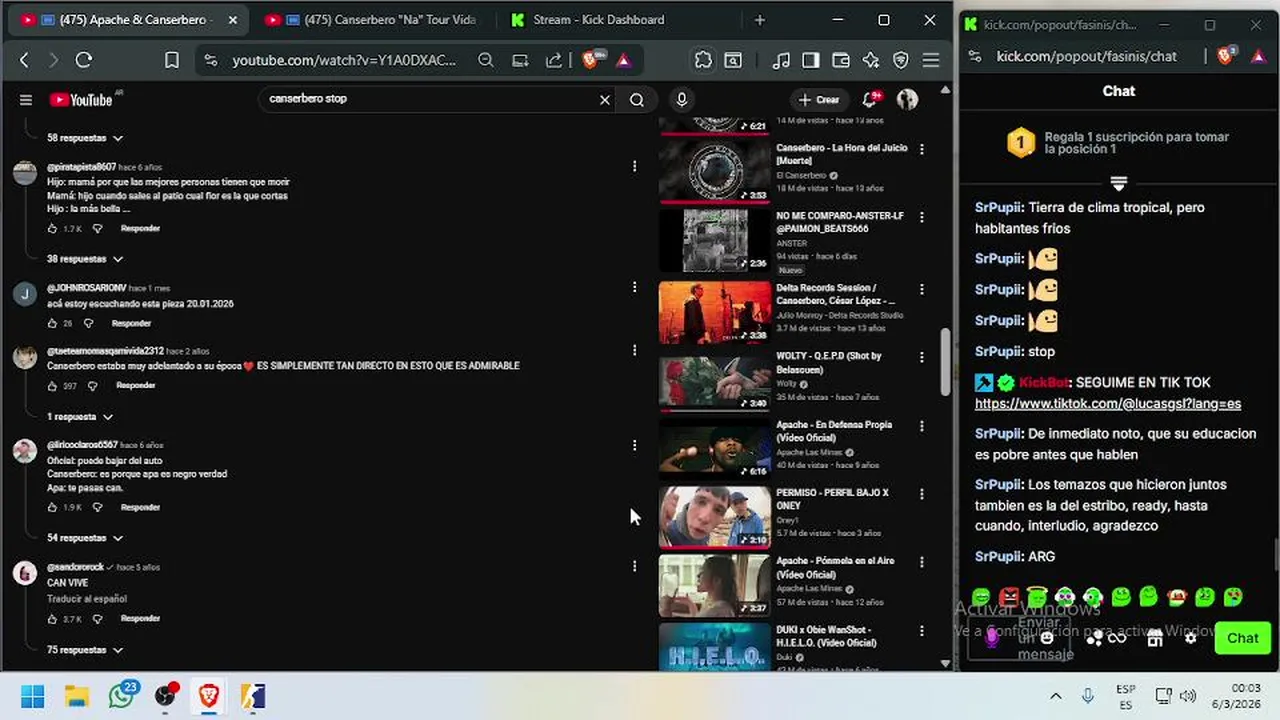Image resolution: width=1280 pixels, height=720 pixels.
Task: Dislike the @liricoclaros6567 comment
Action: 97,508
